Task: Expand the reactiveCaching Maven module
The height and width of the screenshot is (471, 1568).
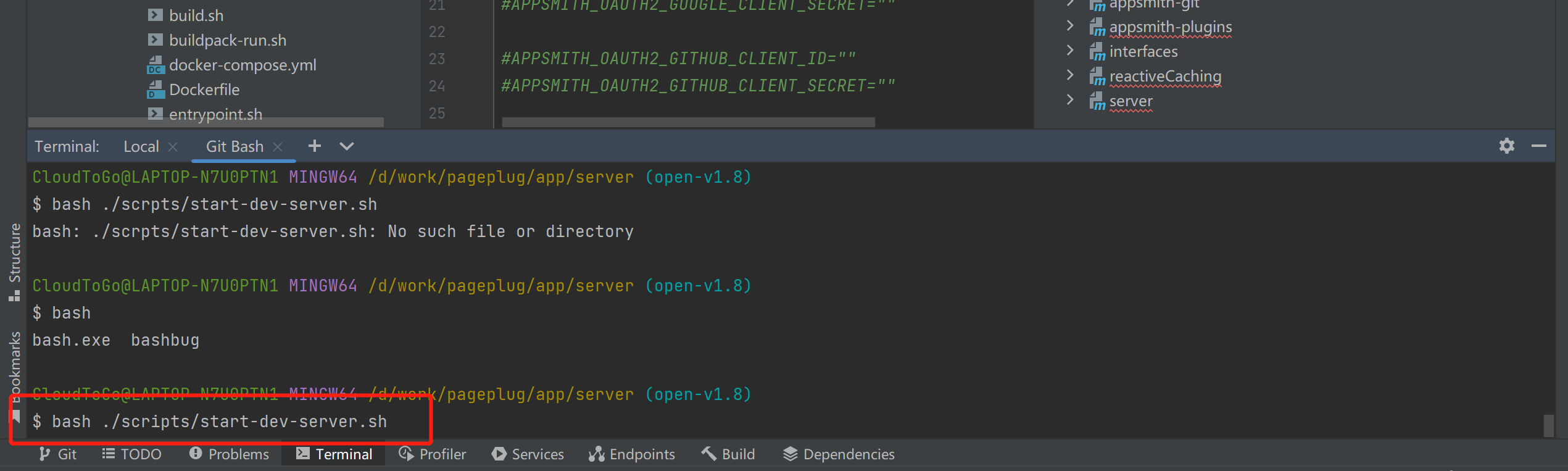Action: 1070,75
